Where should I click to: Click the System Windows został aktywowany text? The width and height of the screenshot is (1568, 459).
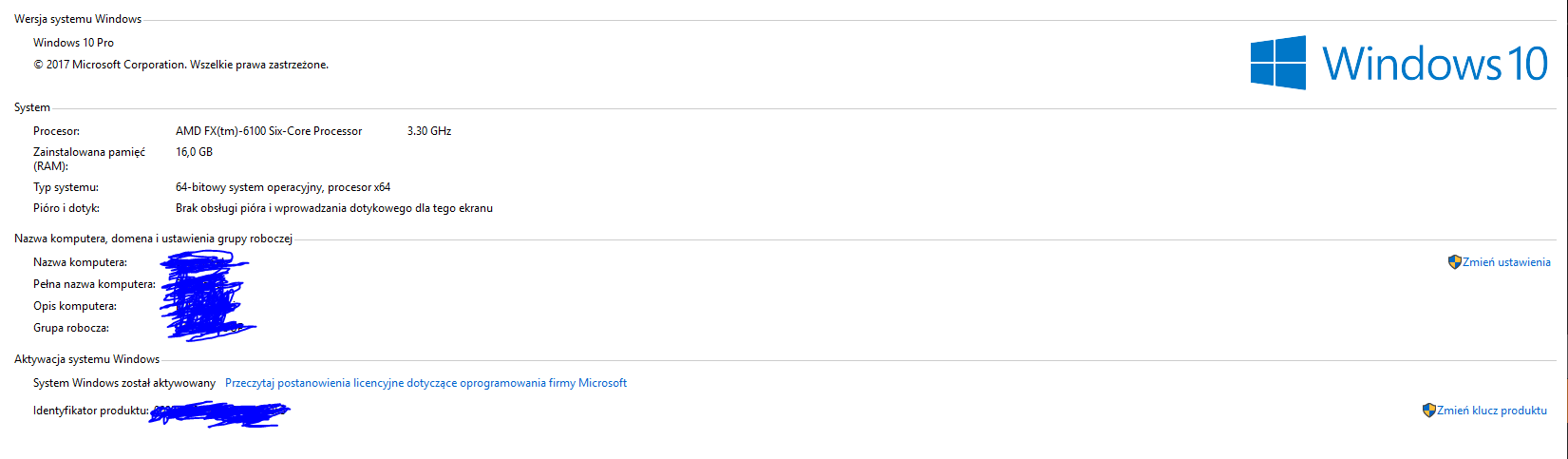click(x=124, y=383)
